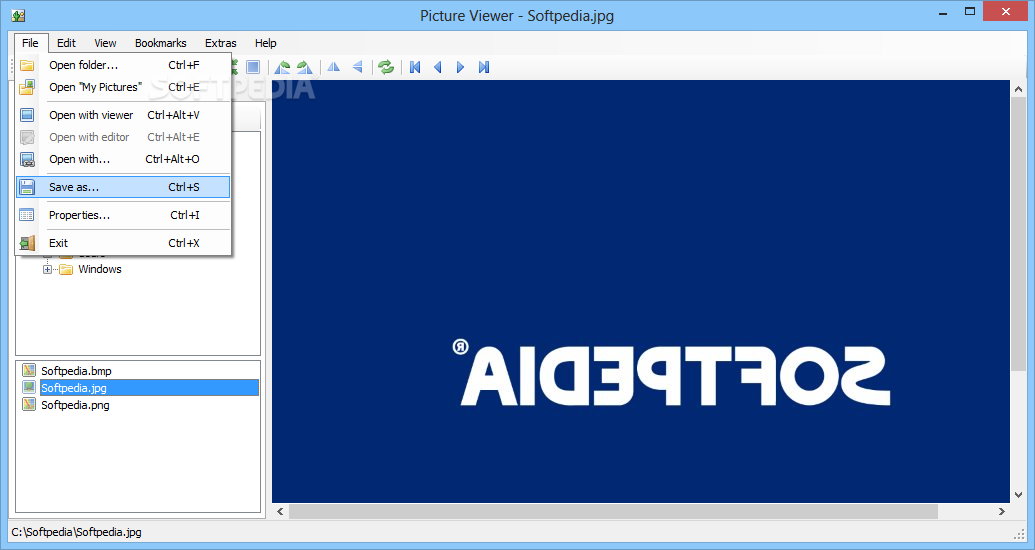Close the open File menu tab
This screenshot has width=1035, height=550.
pyautogui.click(x=30, y=43)
